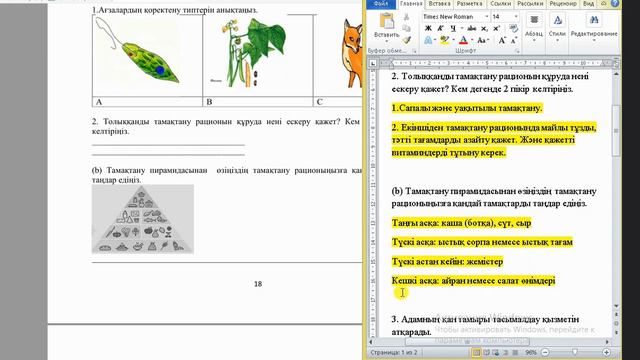Open the Clipboard group dialog launcher
Image resolution: width=640 pixels, height=360 pixels.
(414, 51)
